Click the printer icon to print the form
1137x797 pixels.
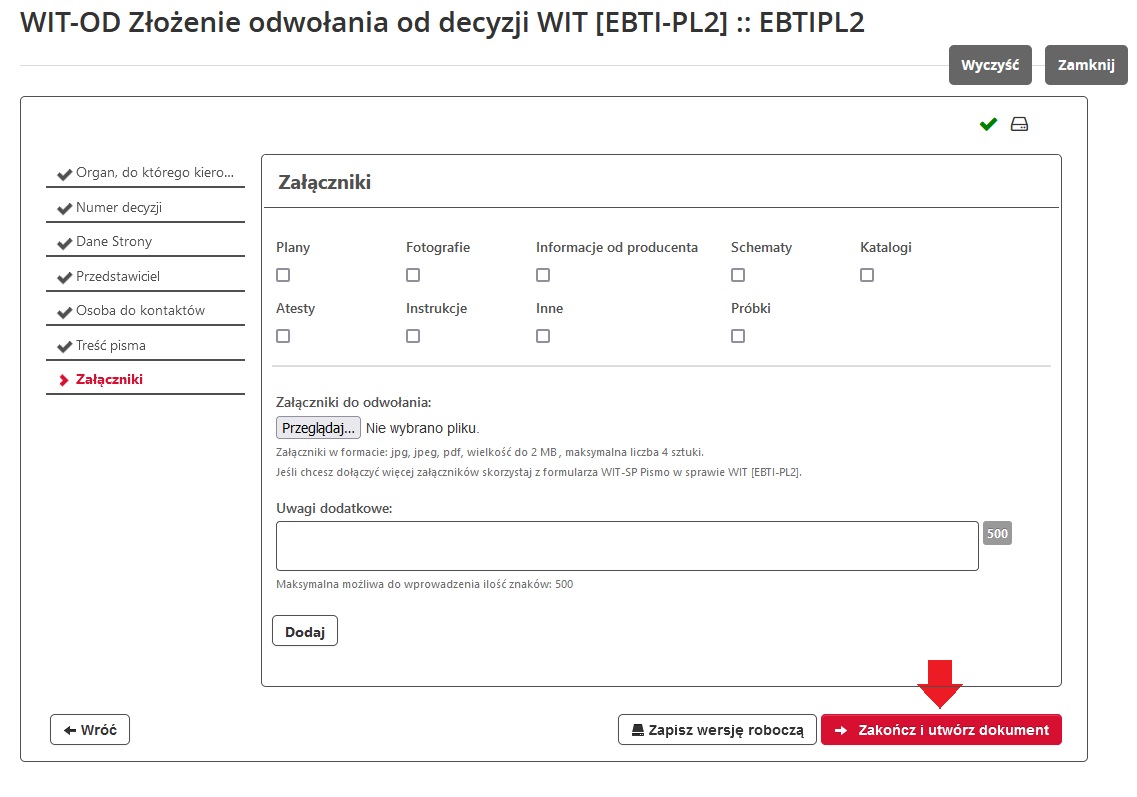click(x=1018, y=123)
